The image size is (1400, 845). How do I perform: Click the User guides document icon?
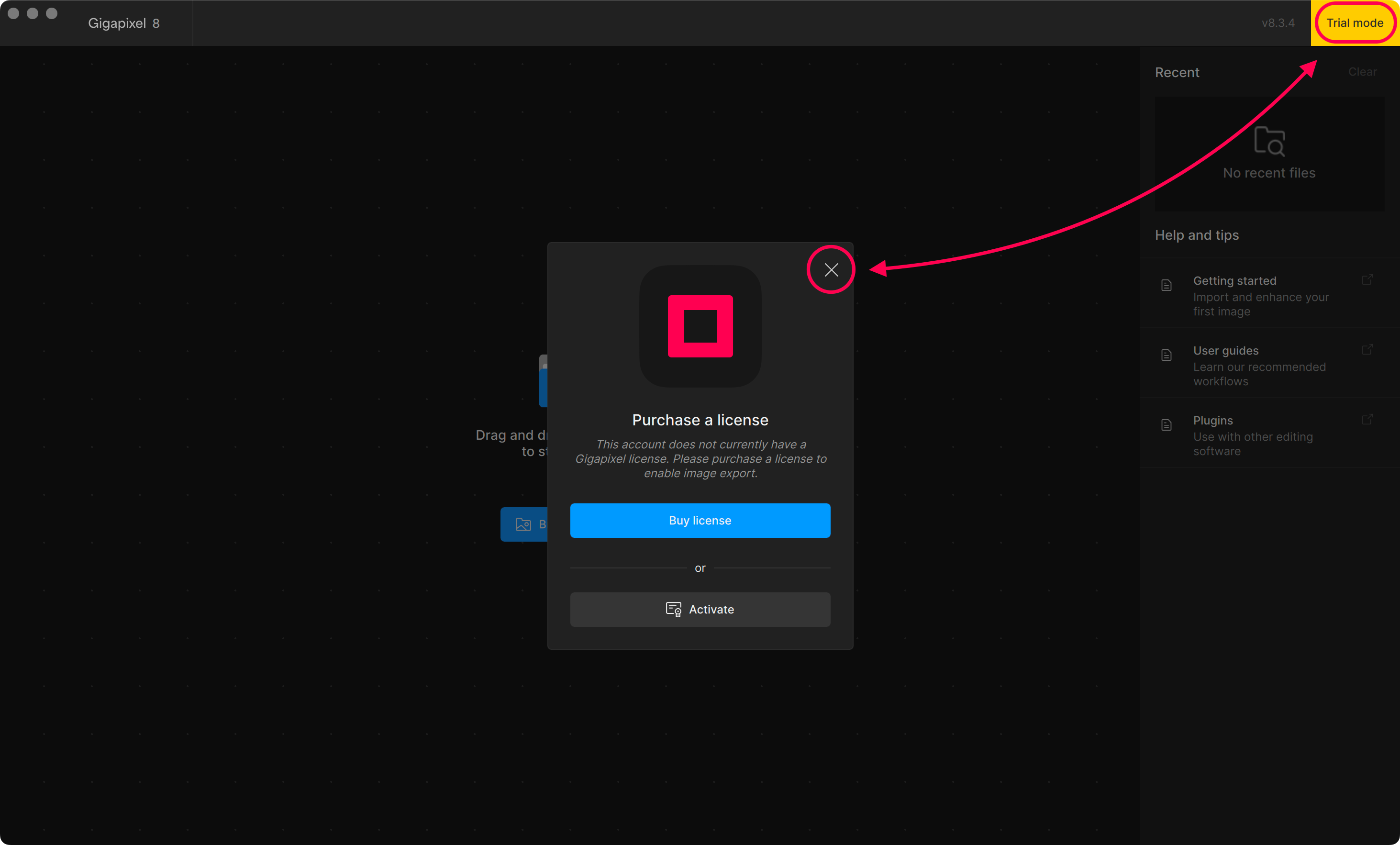click(1167, 355)
